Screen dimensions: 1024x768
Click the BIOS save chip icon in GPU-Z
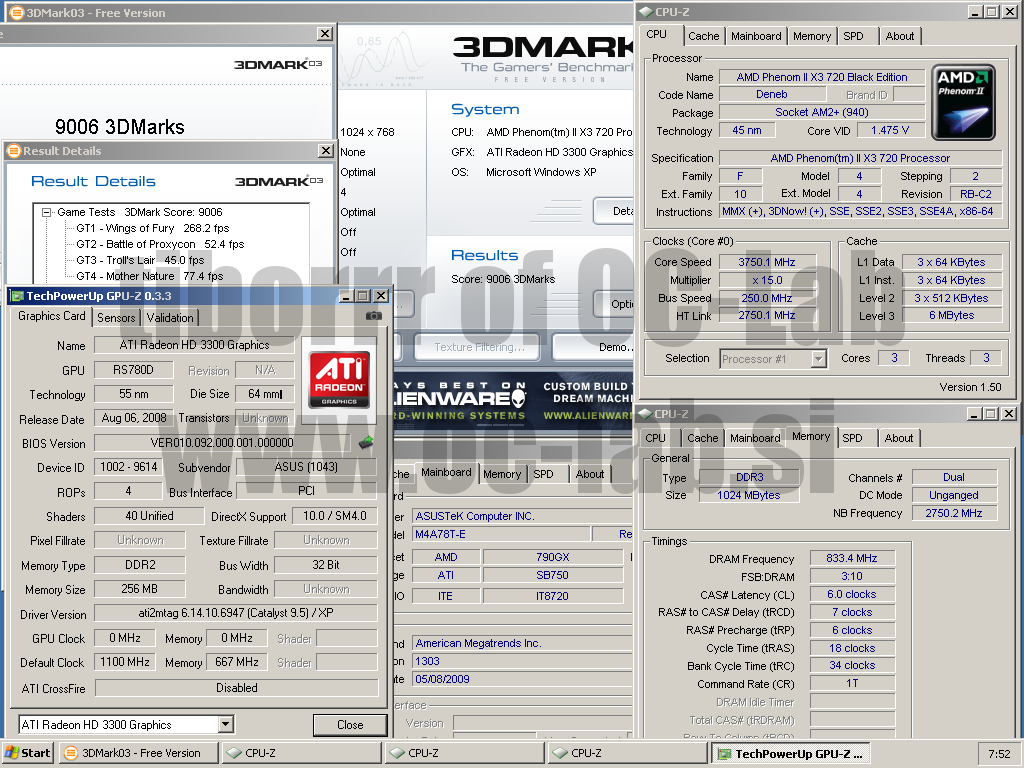tap(366, 443)
